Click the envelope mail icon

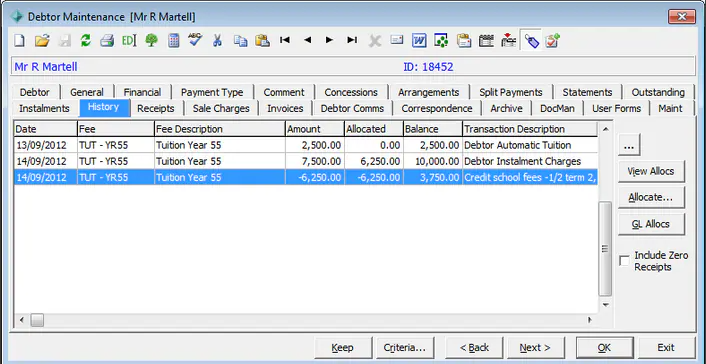(397, 40)
